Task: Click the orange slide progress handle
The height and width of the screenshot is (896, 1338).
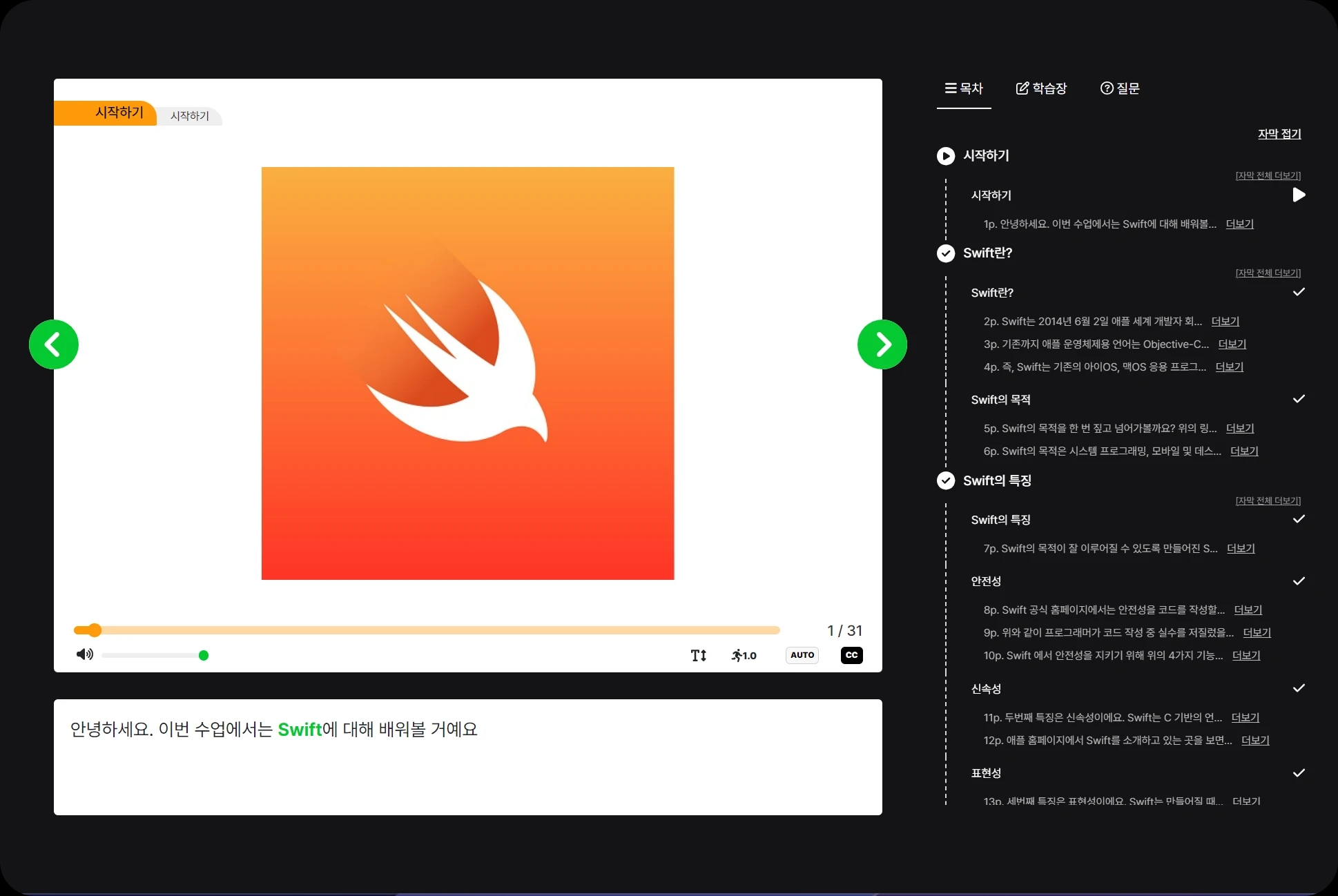Action: (x=95, y=630)
